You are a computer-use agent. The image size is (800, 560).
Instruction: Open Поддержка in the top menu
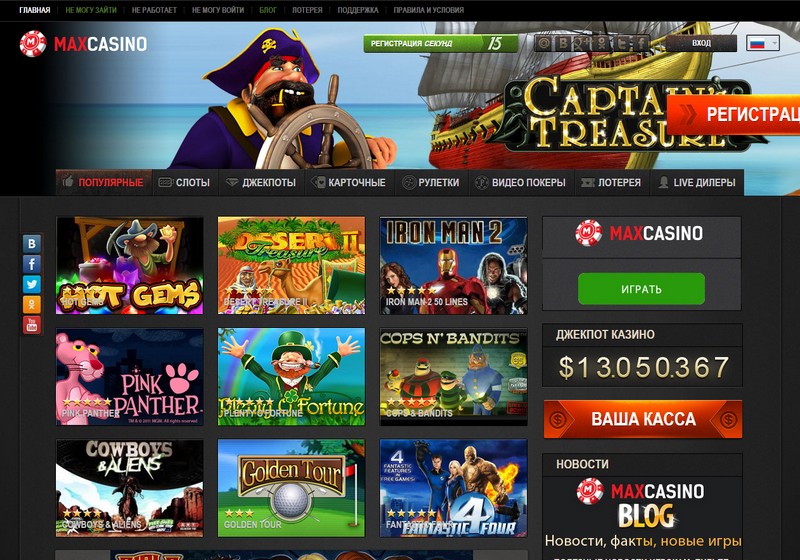358,10
